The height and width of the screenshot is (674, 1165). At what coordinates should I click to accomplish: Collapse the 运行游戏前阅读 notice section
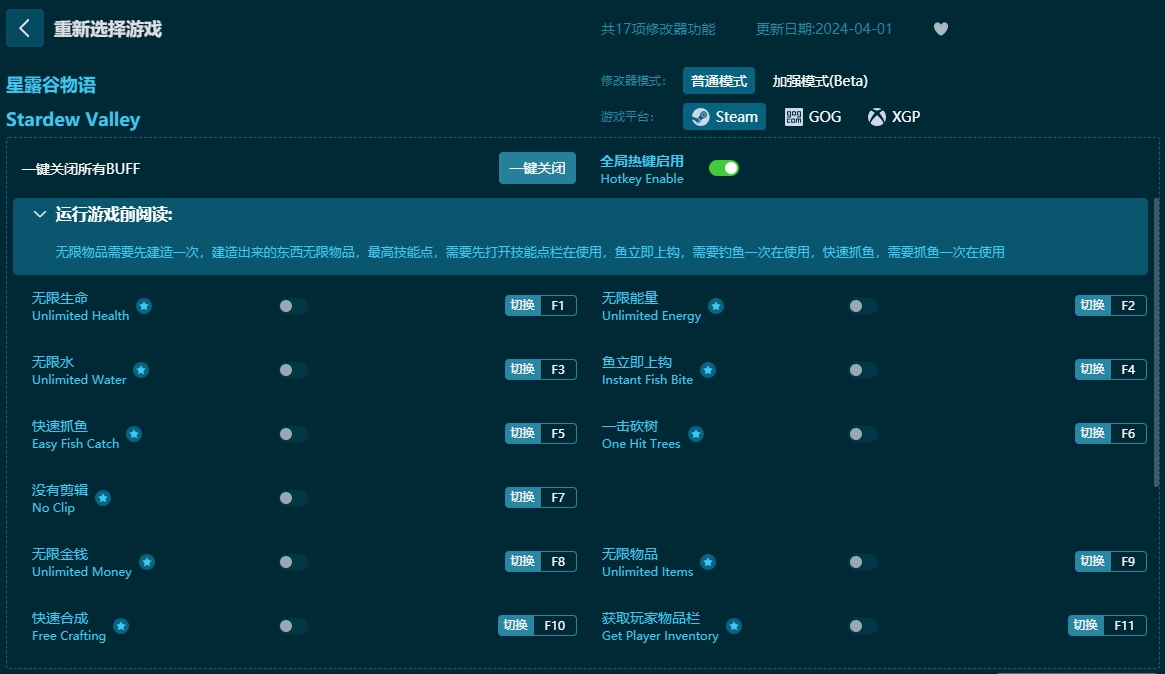coord(39,214)
